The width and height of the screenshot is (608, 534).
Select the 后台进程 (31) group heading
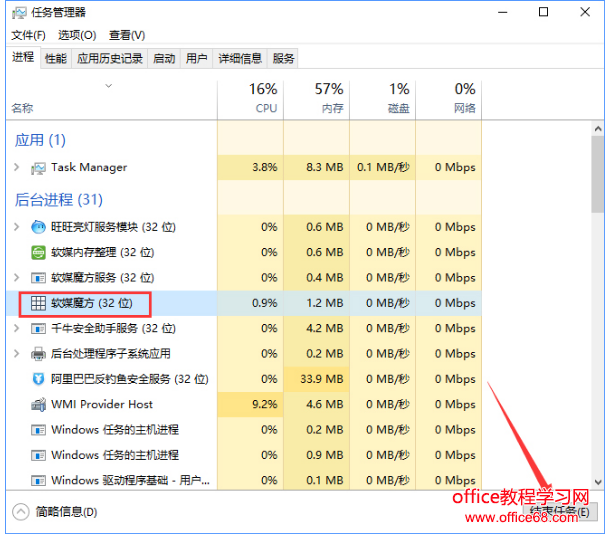(59, 200)
